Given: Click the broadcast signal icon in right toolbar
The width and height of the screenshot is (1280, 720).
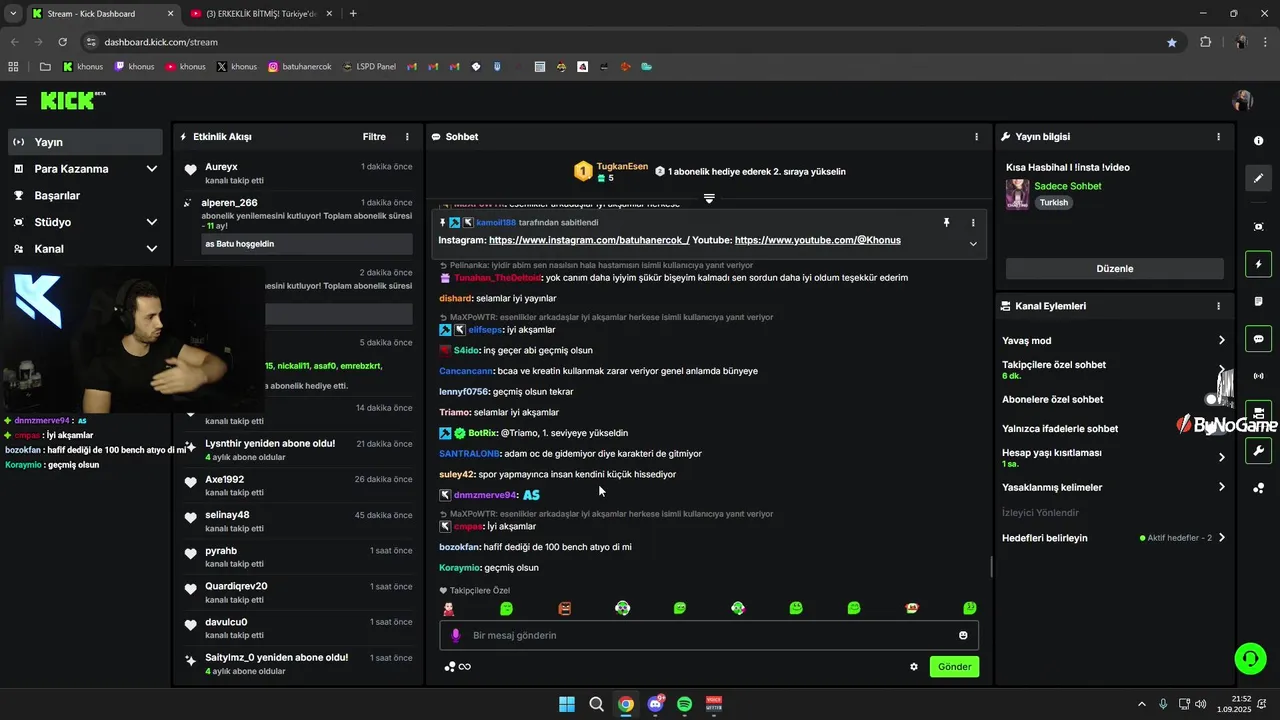Looking at the screenshot, I should (1259, 376).
